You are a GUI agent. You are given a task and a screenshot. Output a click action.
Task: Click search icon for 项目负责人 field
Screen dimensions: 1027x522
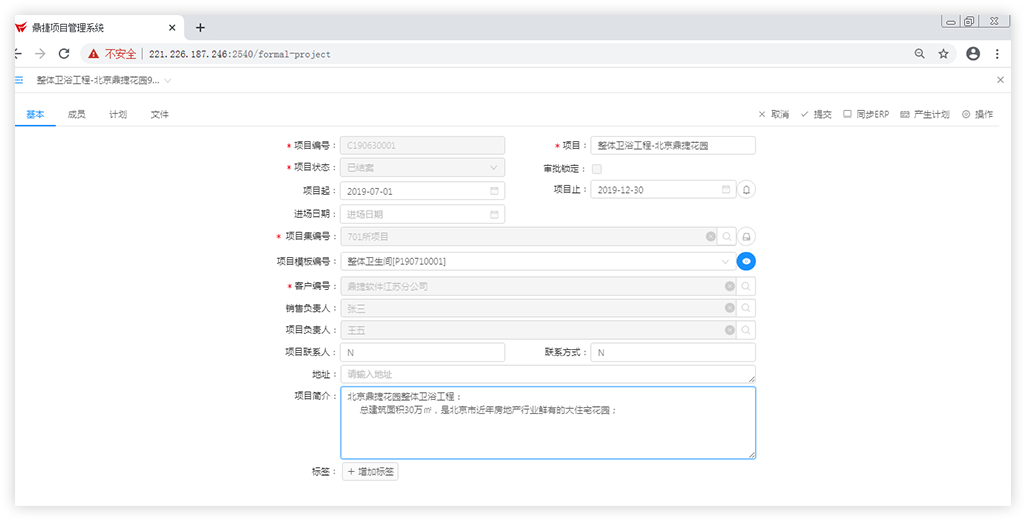[746, 330]
